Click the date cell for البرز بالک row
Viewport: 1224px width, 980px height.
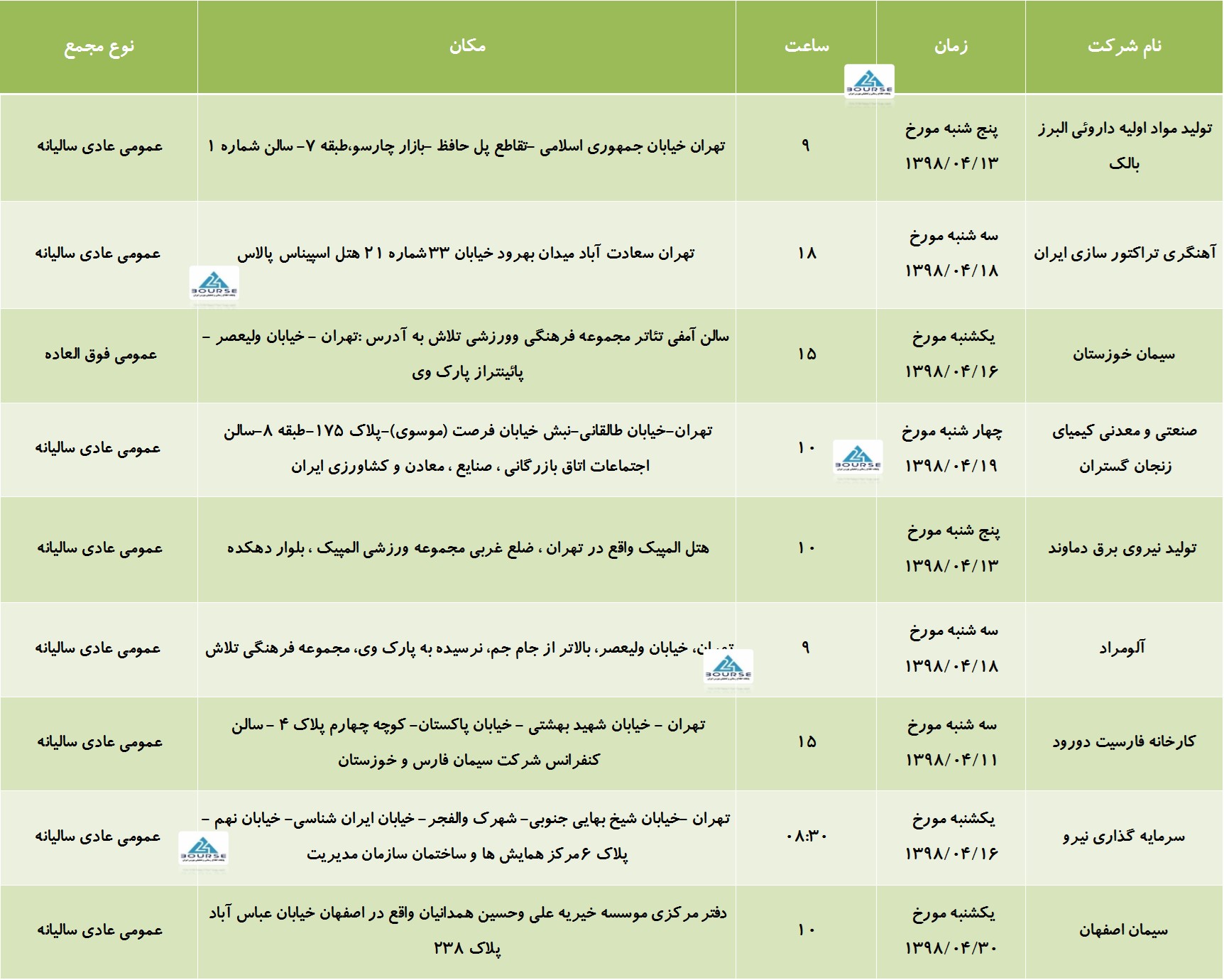tap(951, 146)
